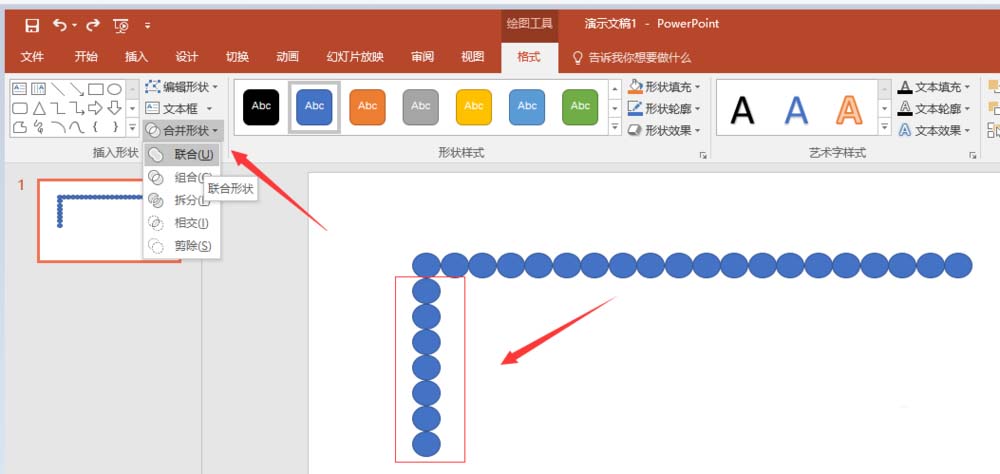
Task: Switch to the 幻灯片放映 ribbon tab
Action: [355, 57]
